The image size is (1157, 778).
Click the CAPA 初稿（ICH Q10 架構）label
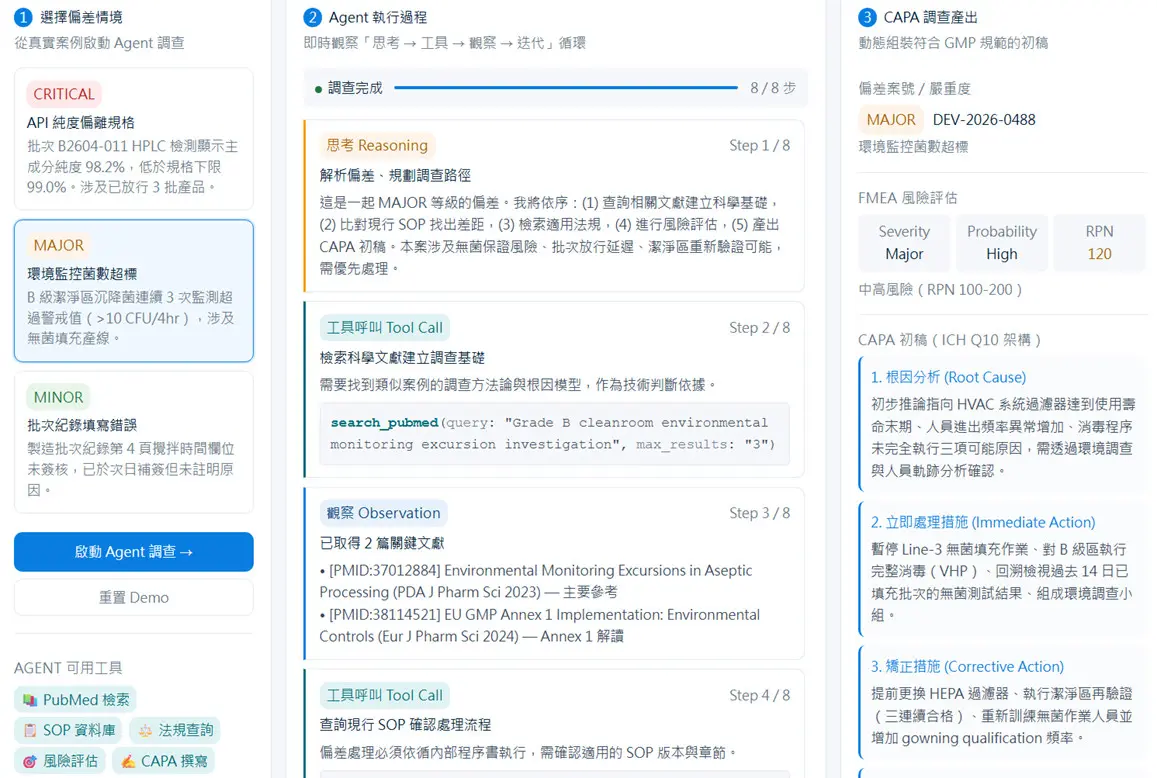(x=950, y=340)
